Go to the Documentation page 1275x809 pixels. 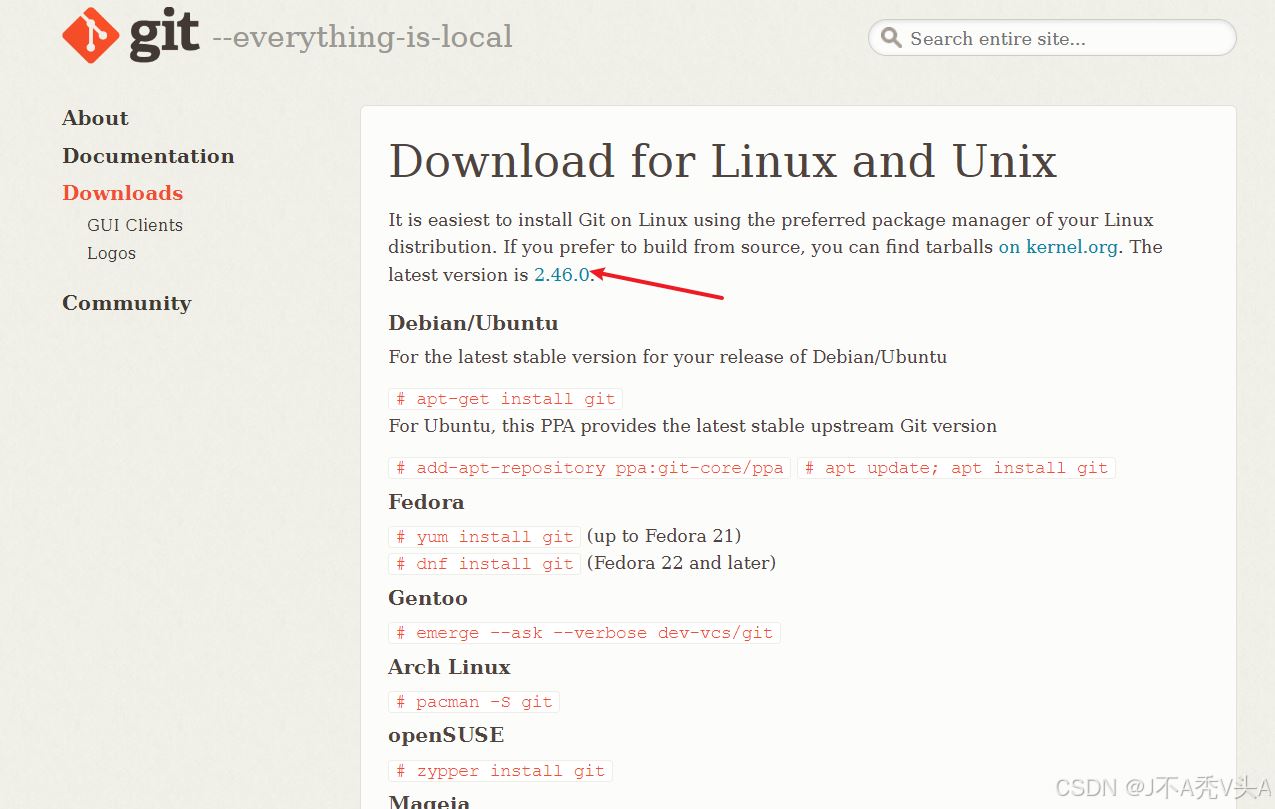(148, 156)
